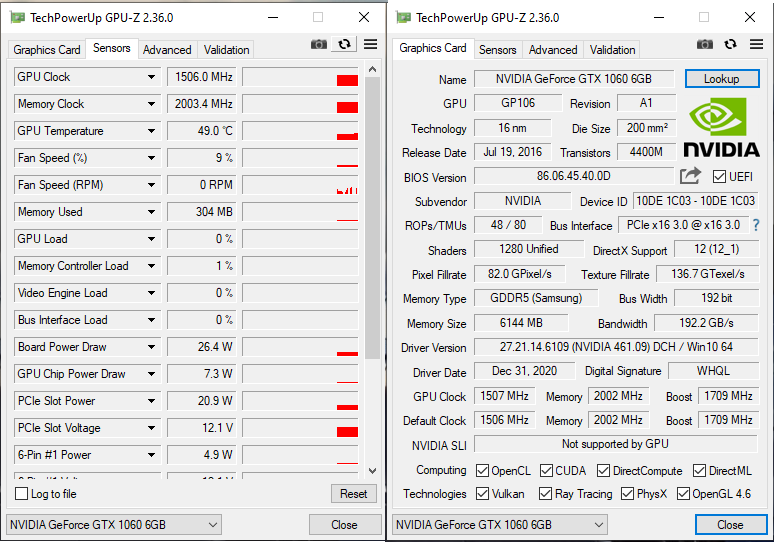Click refresh icon in Graphics Card window
This screenshot has height=543, width=776.
click(730, 45)
